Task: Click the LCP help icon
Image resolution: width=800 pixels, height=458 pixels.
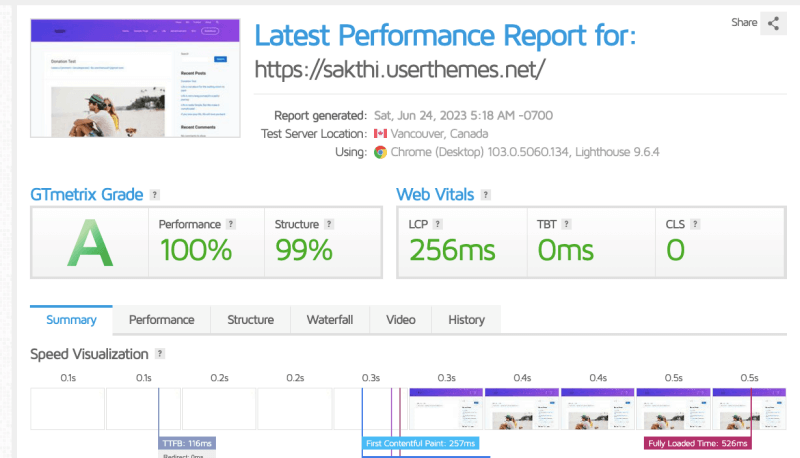Action: pyautogui.click(x=437, y=224)
